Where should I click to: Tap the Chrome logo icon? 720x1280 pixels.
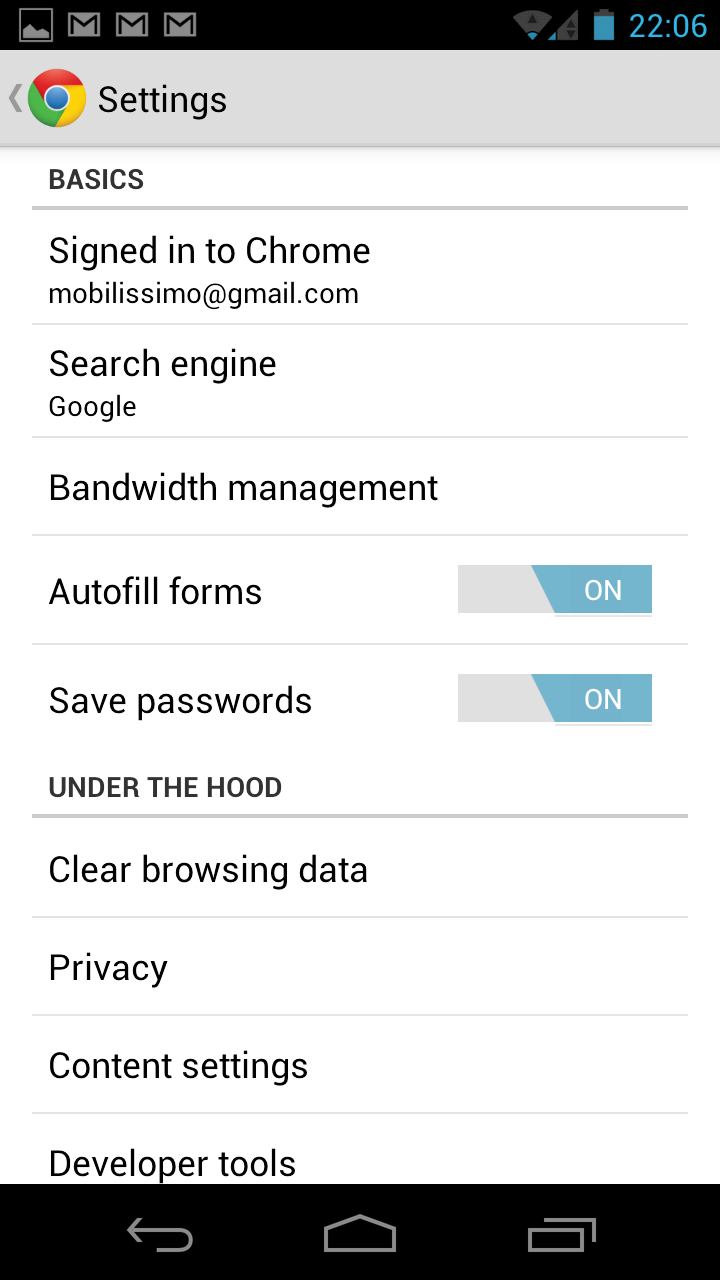[57, 98]
